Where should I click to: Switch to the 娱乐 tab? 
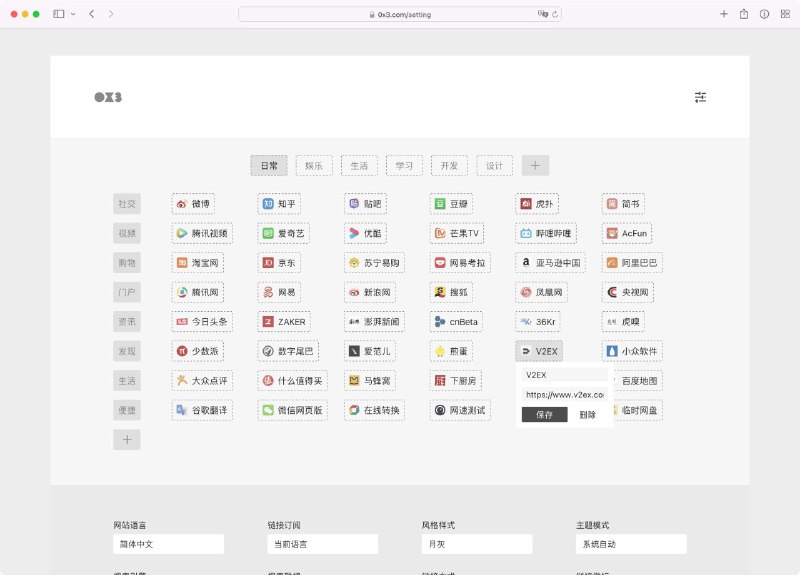point(314,166)
